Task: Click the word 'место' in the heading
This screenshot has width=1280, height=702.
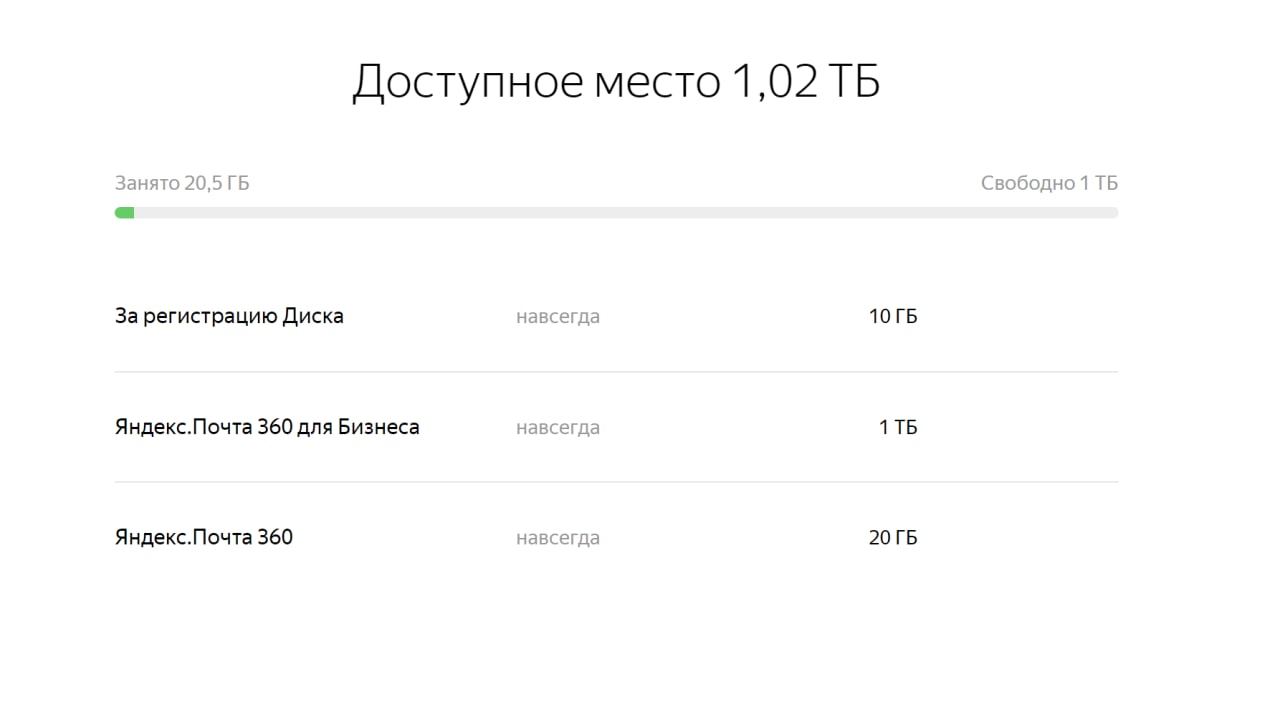Action: click(x=657, y=82)
